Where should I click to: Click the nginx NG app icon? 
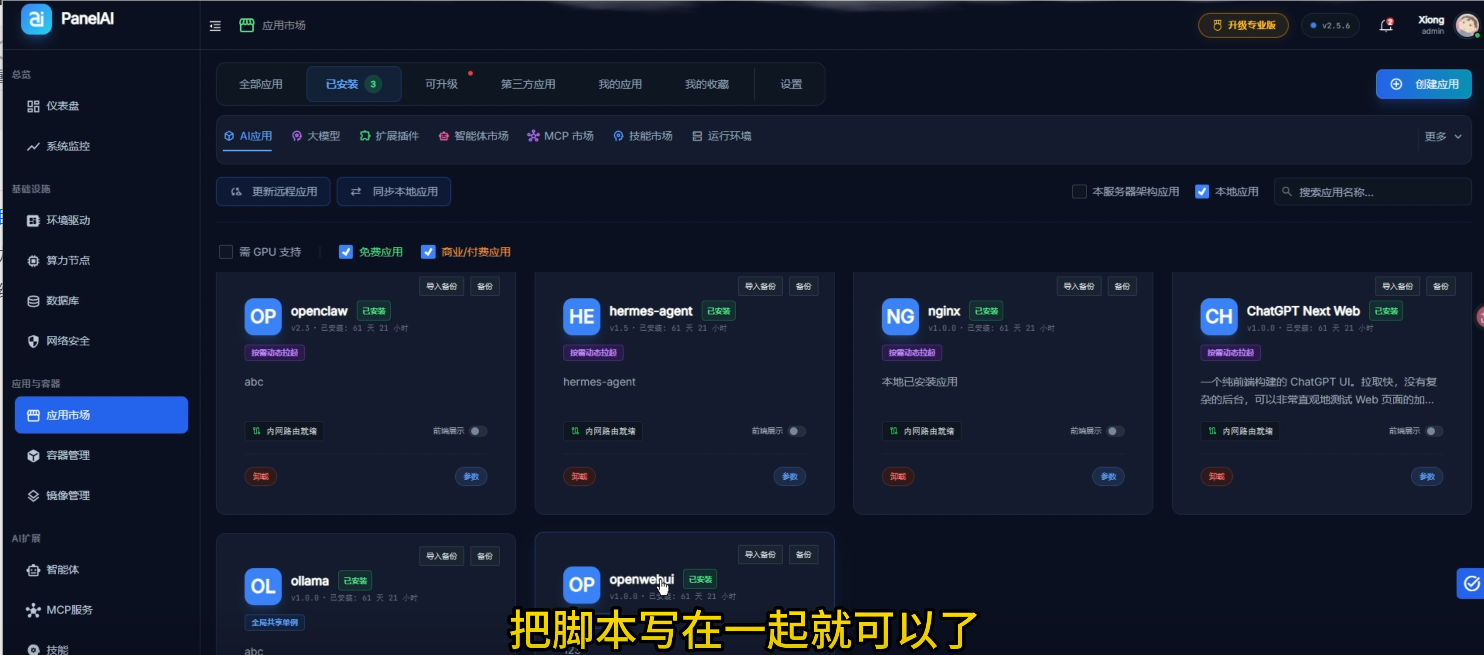pyautogui.click(x=900, y=317)
